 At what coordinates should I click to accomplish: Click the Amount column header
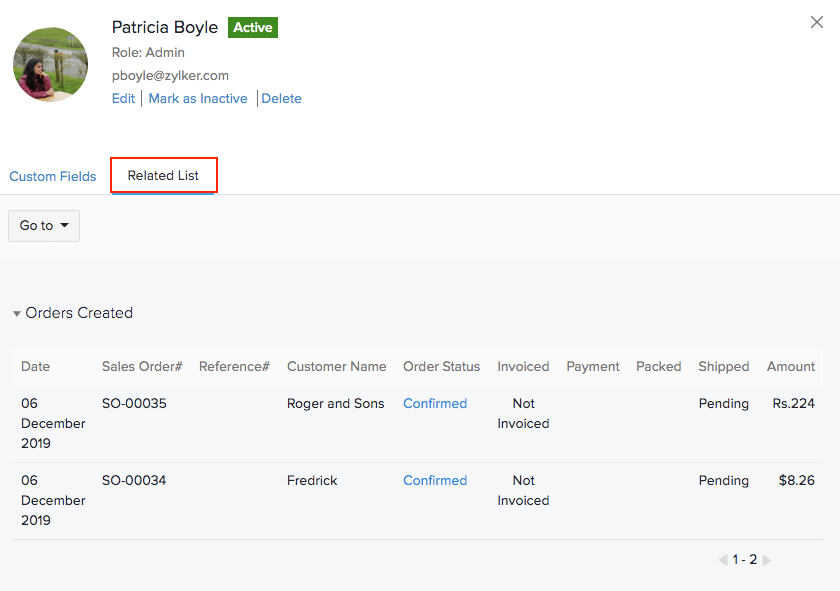pos(791,367)
